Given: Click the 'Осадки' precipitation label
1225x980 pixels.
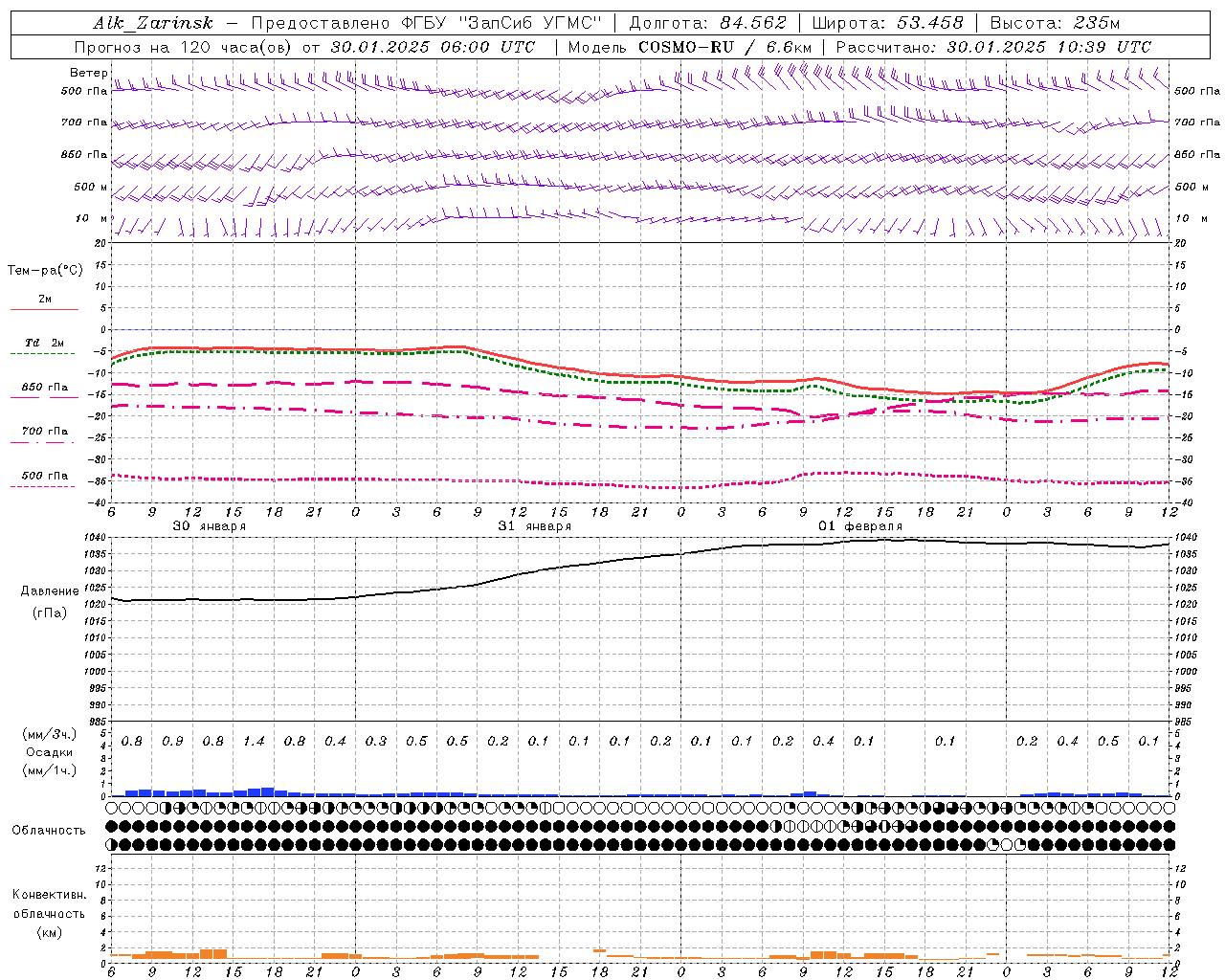Looking at the screenshot, I should point(50,752).
